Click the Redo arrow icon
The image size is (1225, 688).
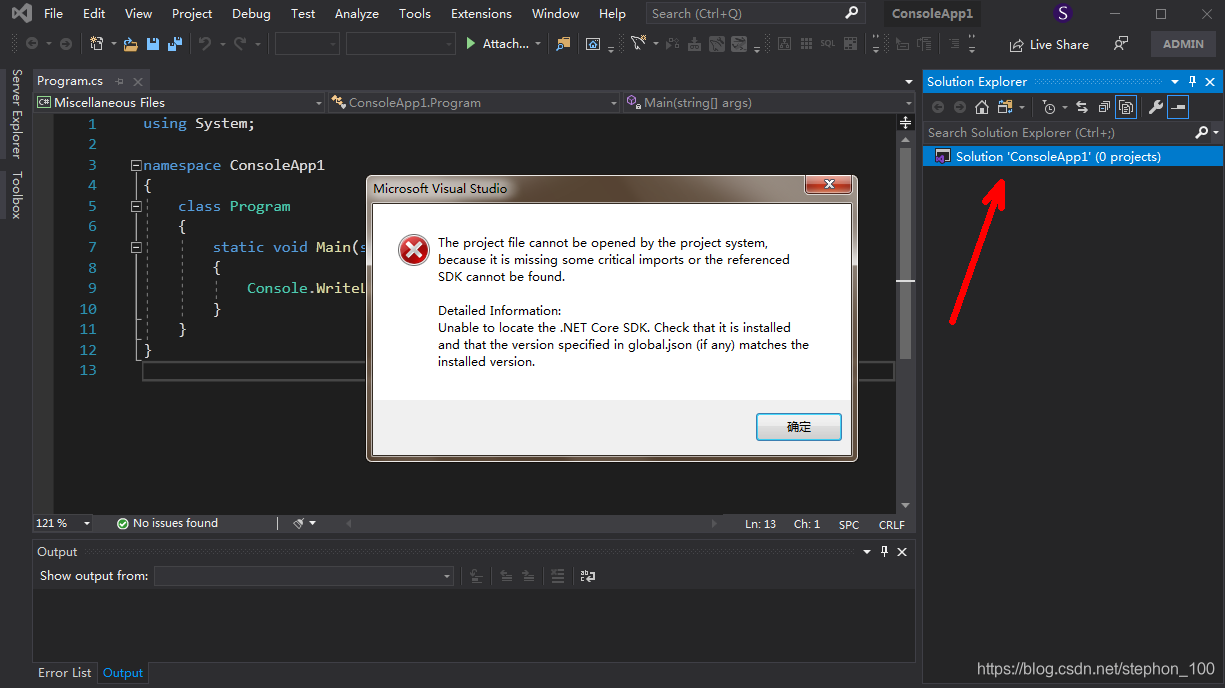tap(240, 44)
